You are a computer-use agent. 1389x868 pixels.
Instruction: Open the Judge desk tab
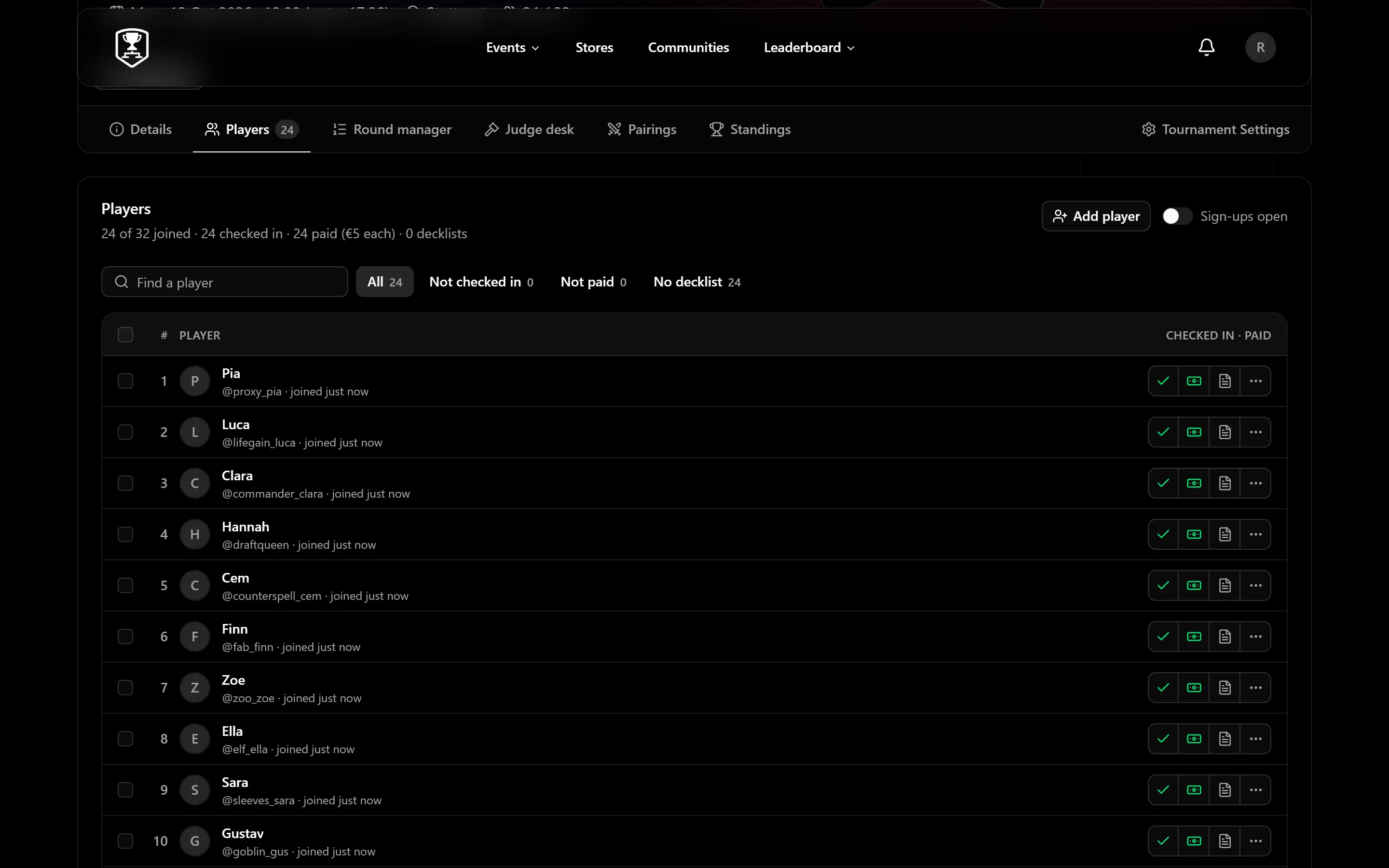529,130
